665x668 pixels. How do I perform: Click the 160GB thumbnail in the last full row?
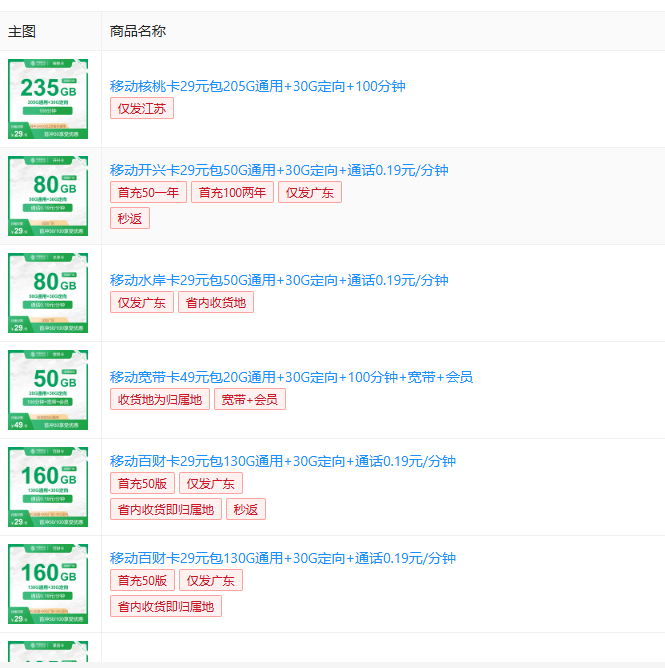48,584
